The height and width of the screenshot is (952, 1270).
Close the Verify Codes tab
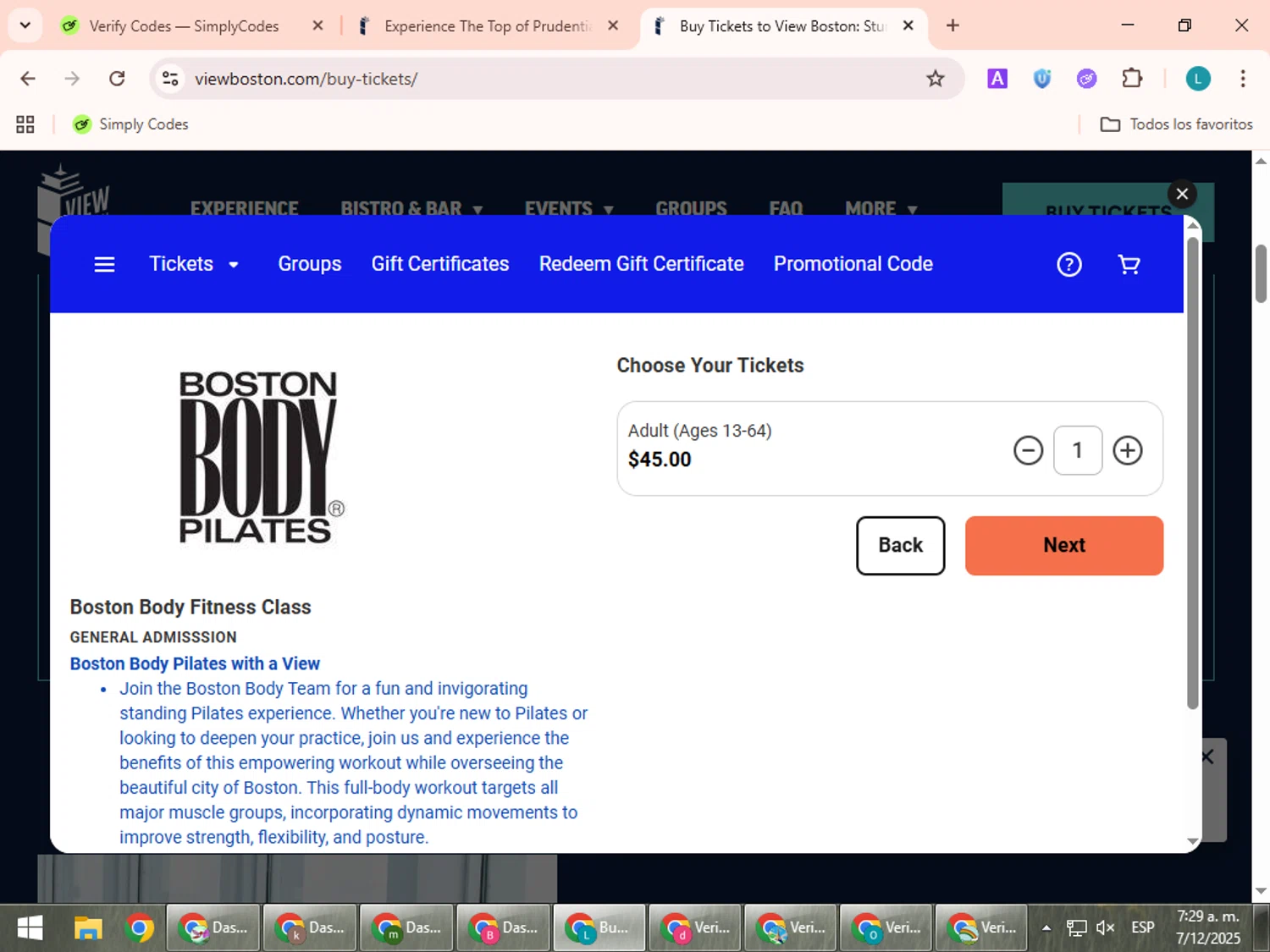click(317, 25)
